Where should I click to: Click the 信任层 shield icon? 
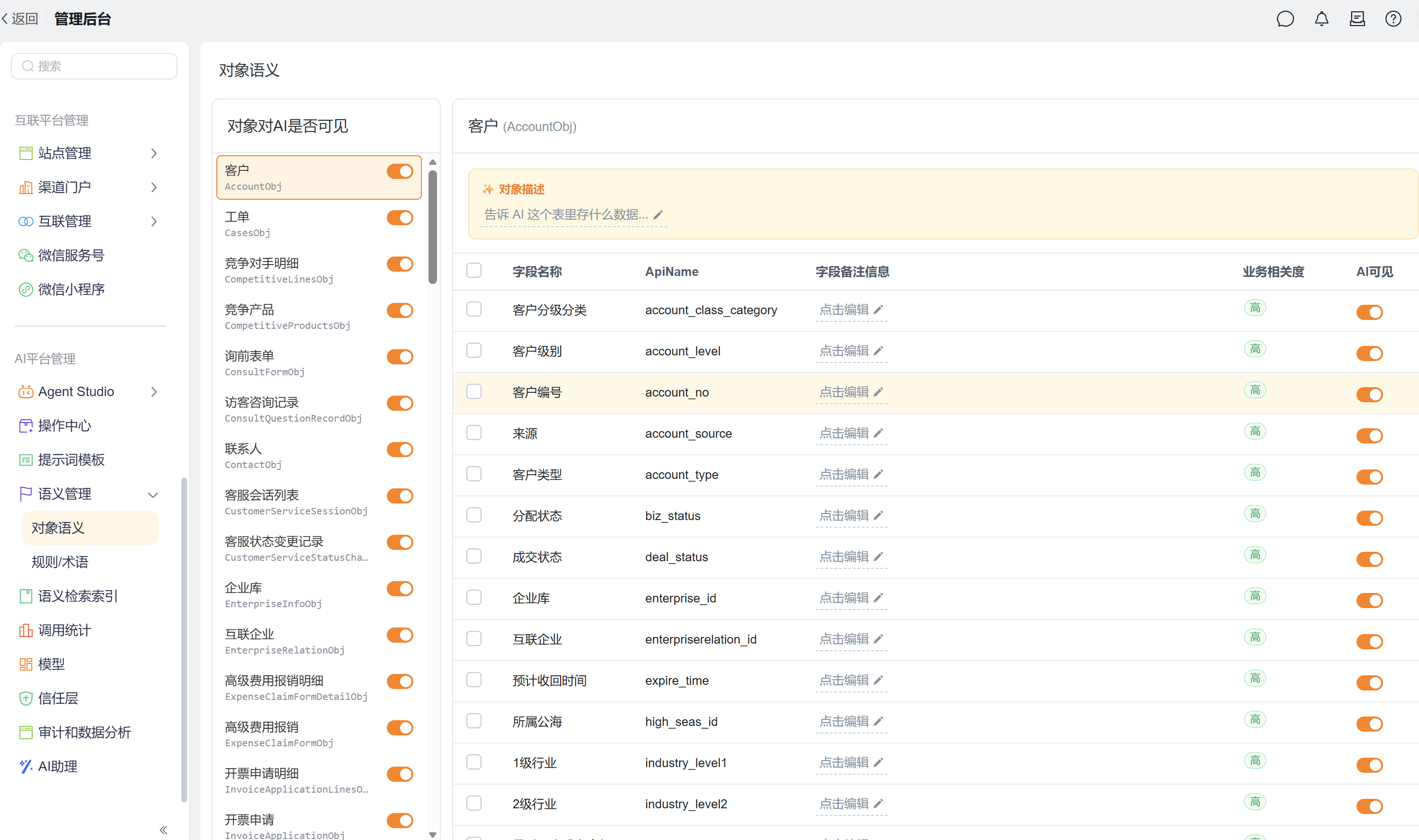tap(26, 699)
